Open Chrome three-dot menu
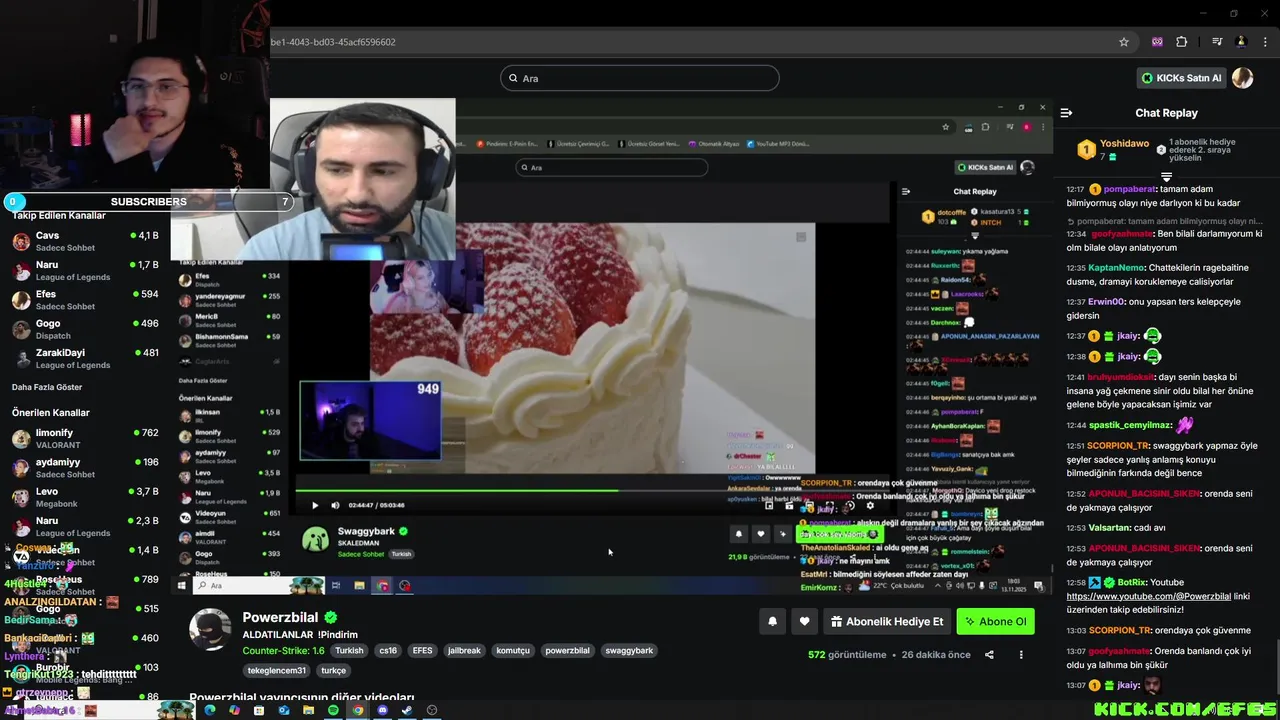The height and width of the screenshot is (720, 1280). click(1265, 42)
